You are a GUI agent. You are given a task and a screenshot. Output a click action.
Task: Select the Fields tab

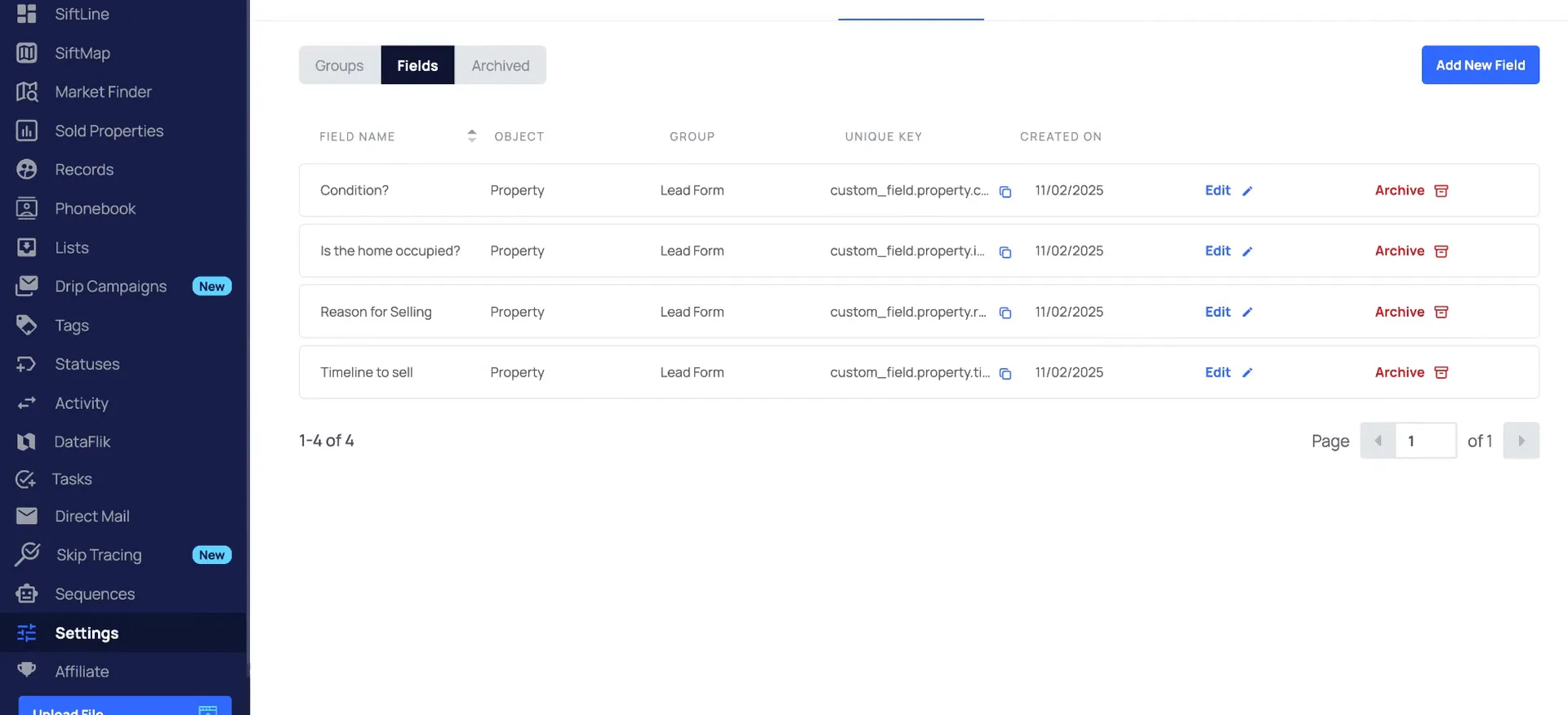pyautogui.click(x=417, y=65)
